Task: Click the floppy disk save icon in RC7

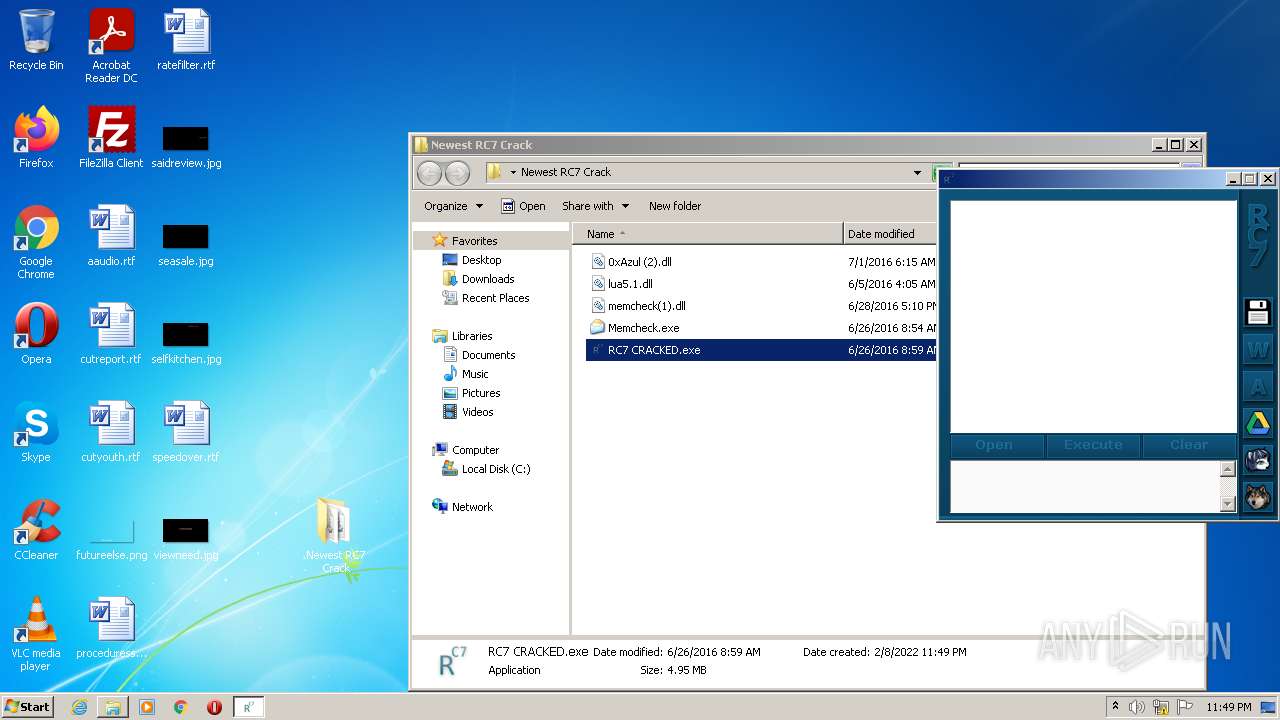Action: [x=1257, y=313]
